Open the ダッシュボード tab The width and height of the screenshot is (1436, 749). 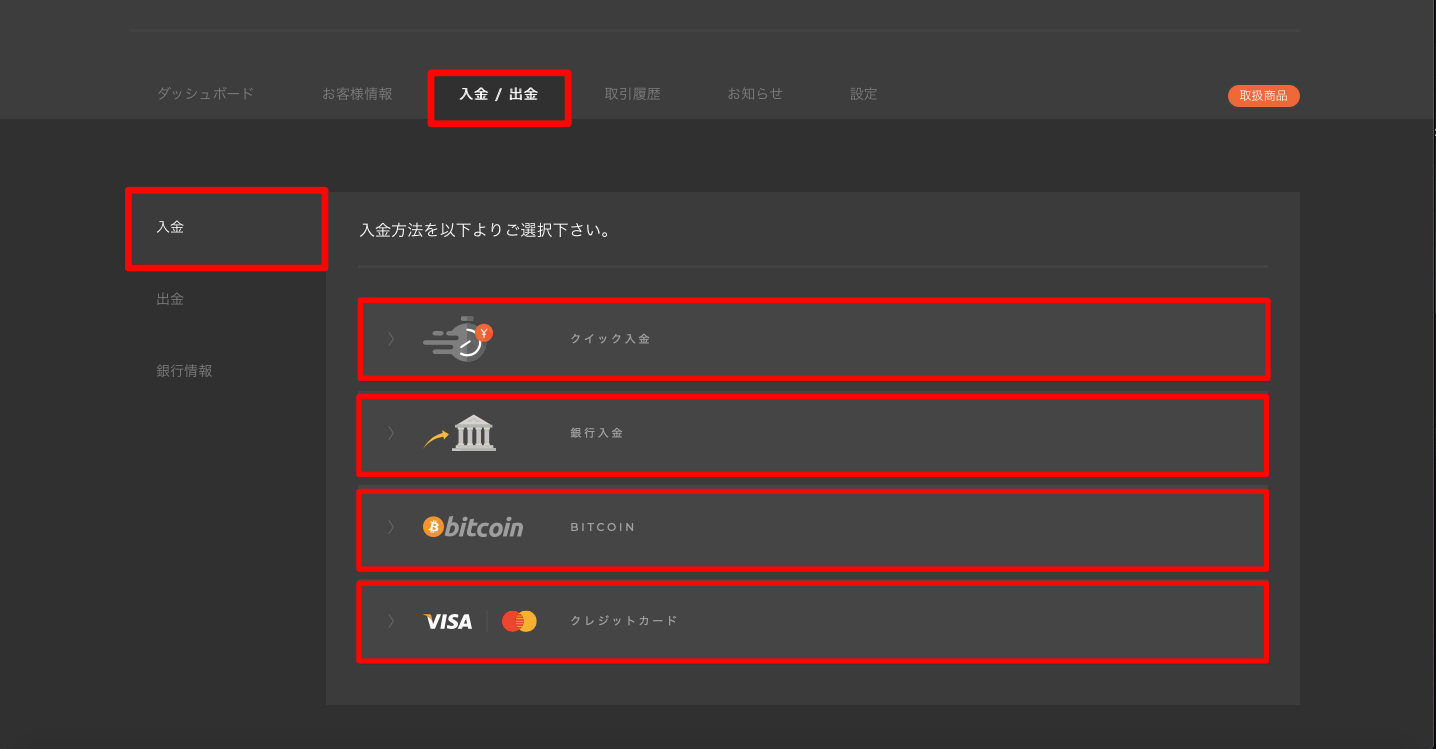[205, 94]
